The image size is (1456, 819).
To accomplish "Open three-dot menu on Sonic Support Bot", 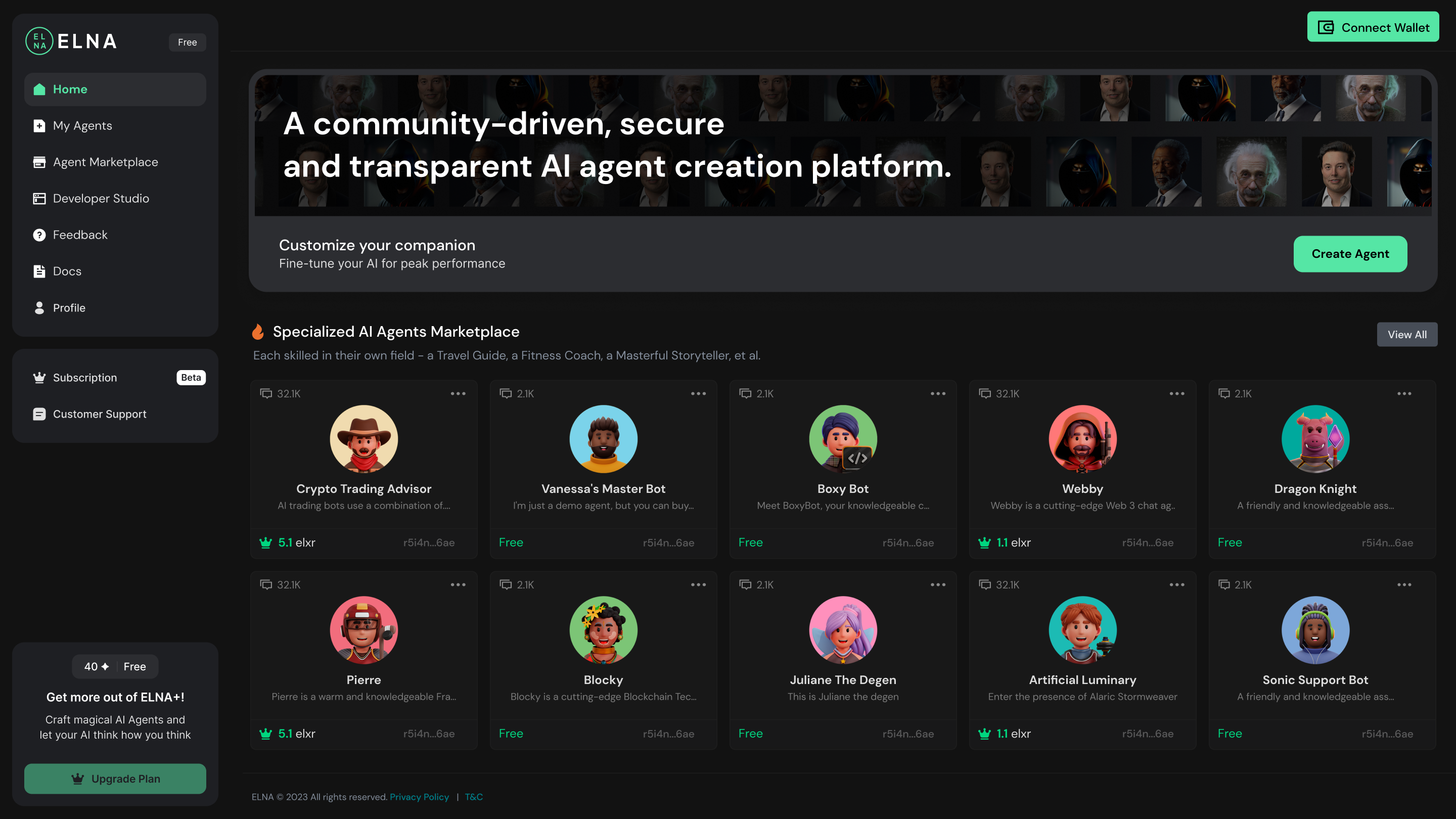I will (1404, 584).
